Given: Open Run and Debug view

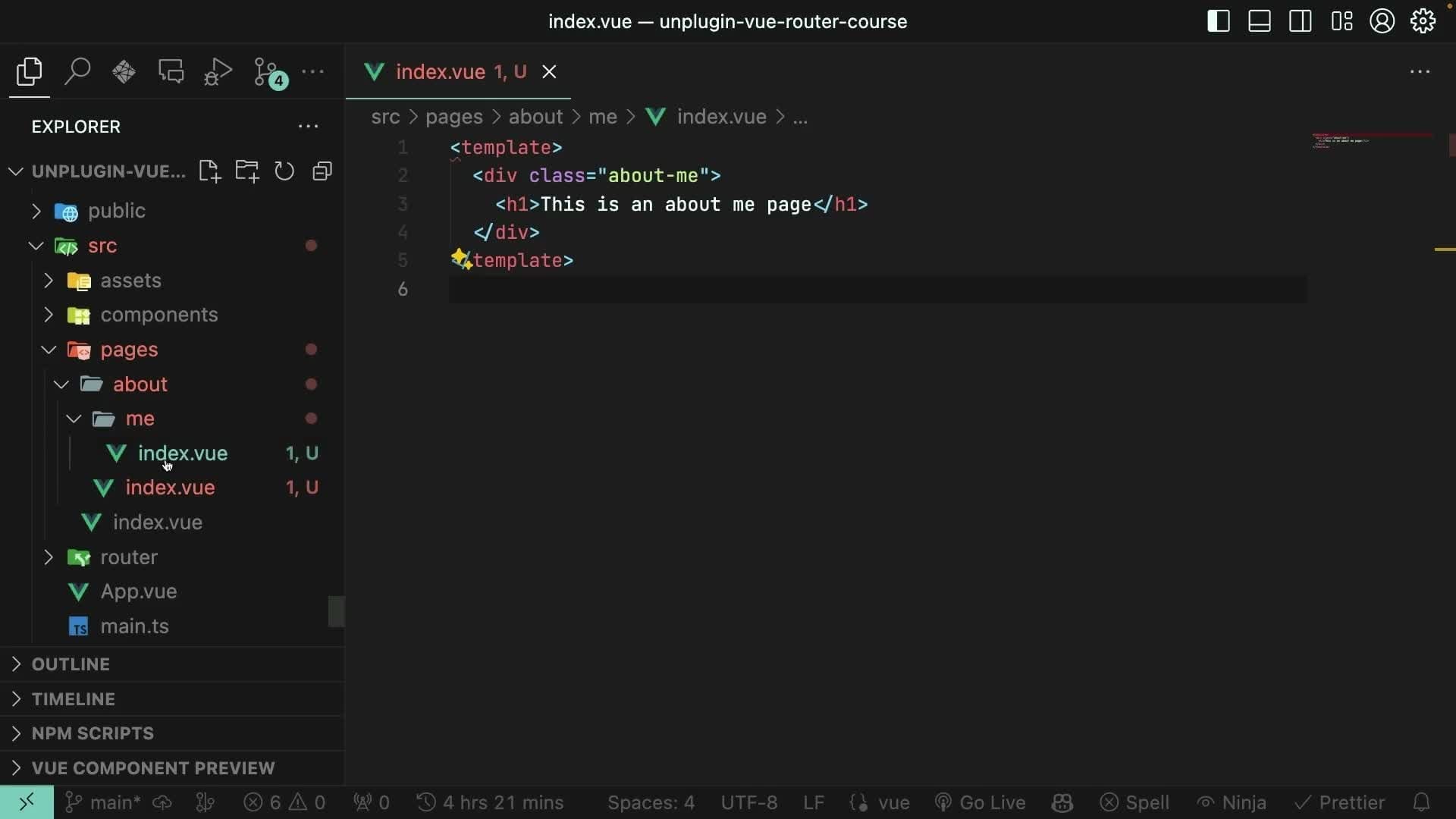Looking at the screenshot, I should [x=218, y=72].
